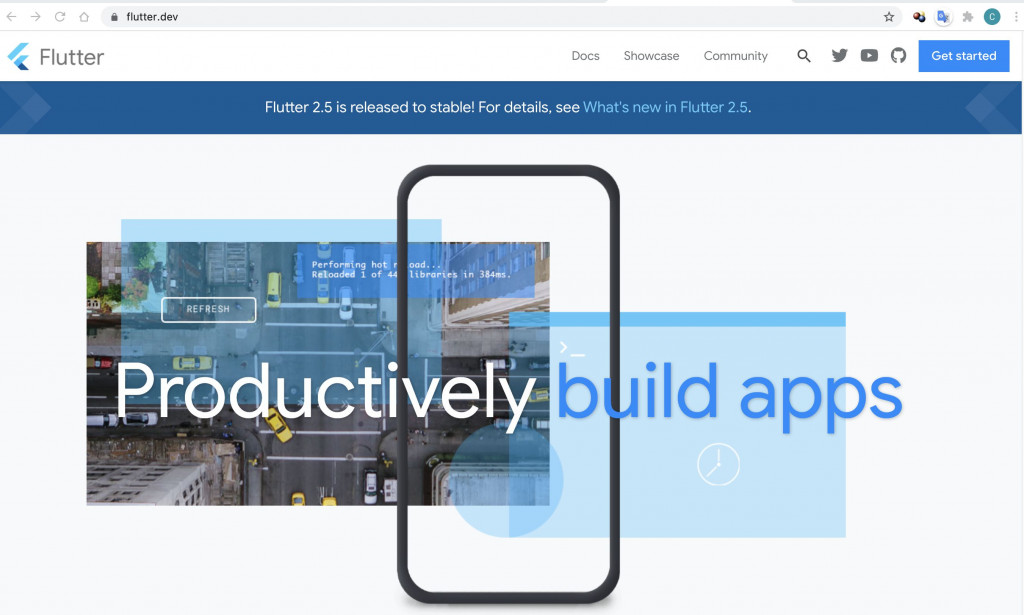Click the terminal prompt icon in the blue panel

tap(571, 349)
